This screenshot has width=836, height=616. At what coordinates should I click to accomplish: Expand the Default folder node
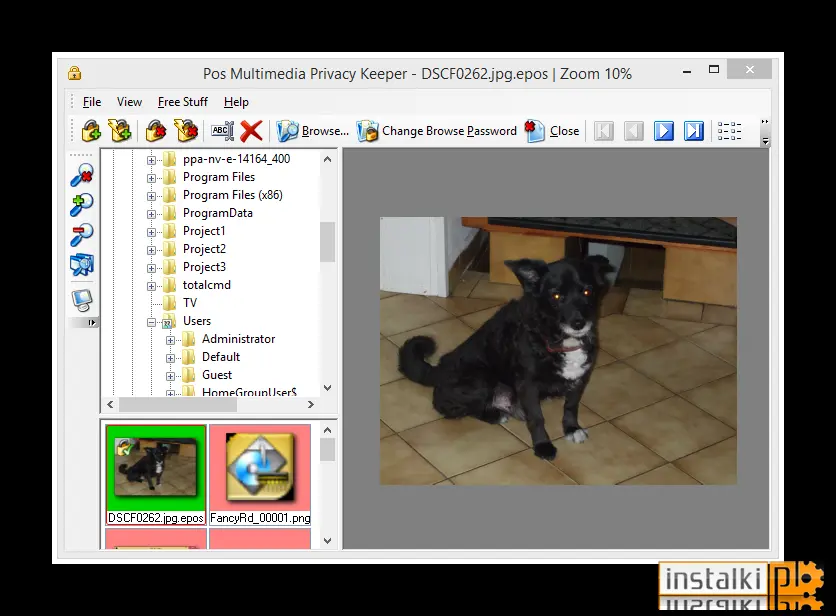(170, 358)
